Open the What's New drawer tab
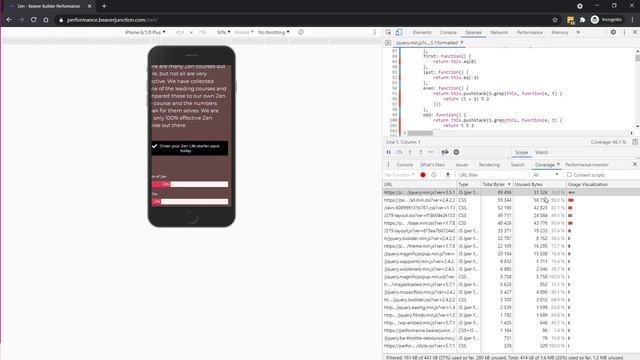This screenshot has width=640, height=360. [432, 164]
